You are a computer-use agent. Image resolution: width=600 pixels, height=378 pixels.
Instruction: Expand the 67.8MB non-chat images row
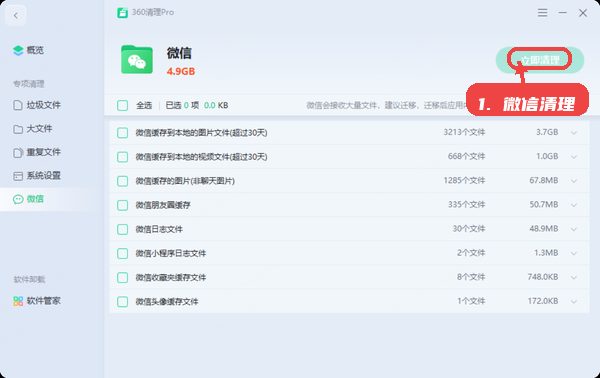[574, 181]
